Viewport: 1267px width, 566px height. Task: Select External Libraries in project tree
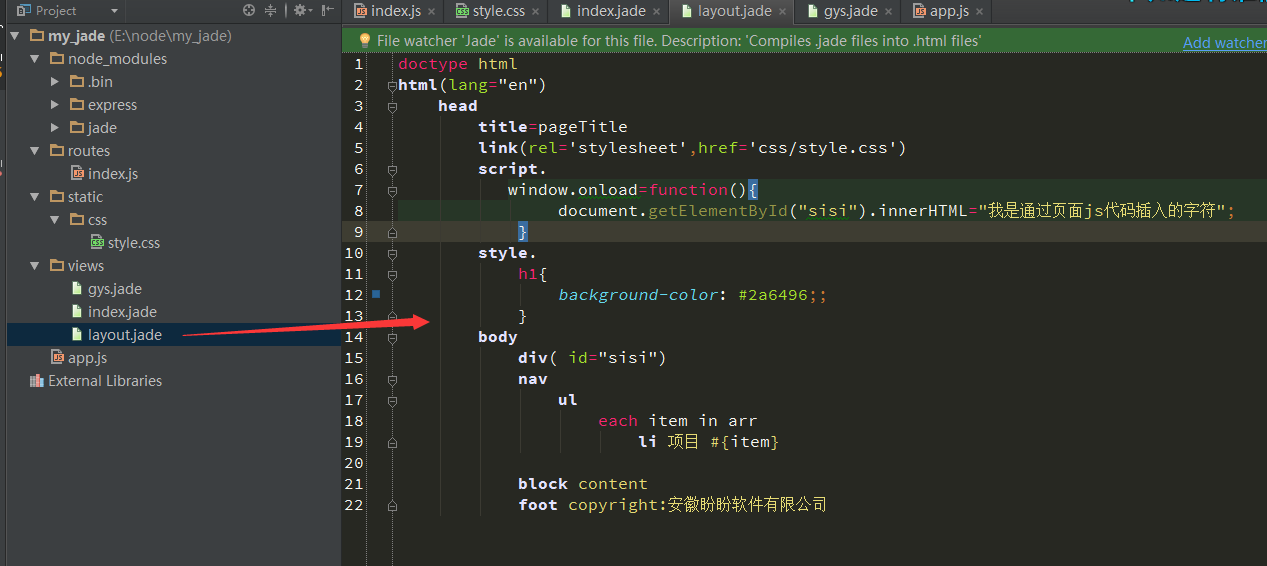coord(104,381)
